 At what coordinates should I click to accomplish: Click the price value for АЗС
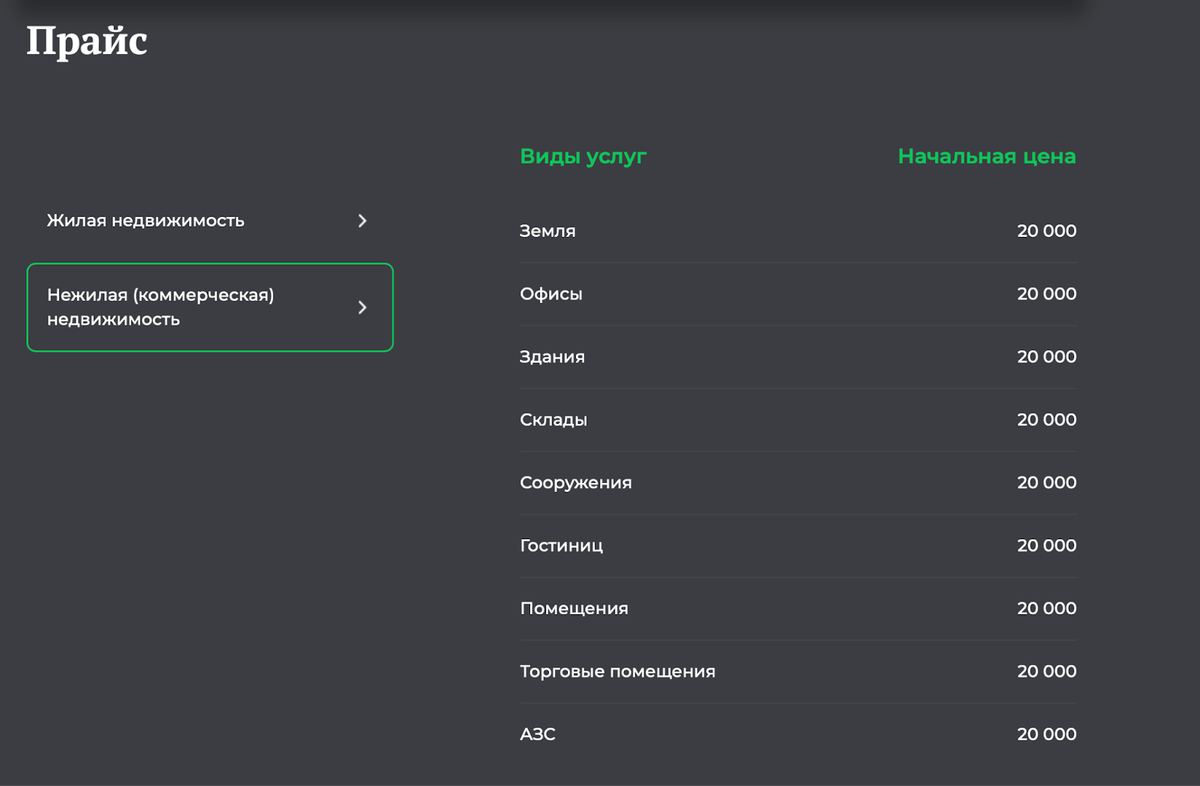click(x=1046, y=735)
